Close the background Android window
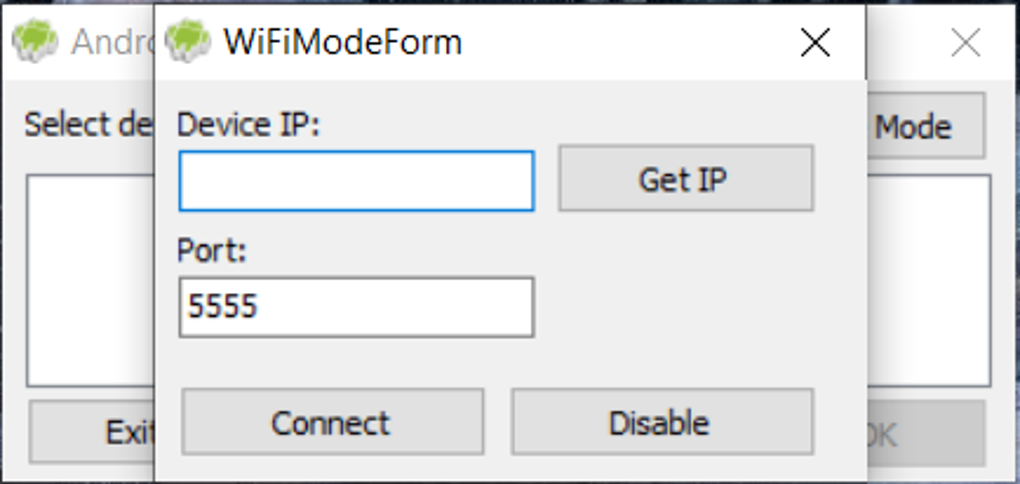The image size is (1020, 484). click(965, 42)
